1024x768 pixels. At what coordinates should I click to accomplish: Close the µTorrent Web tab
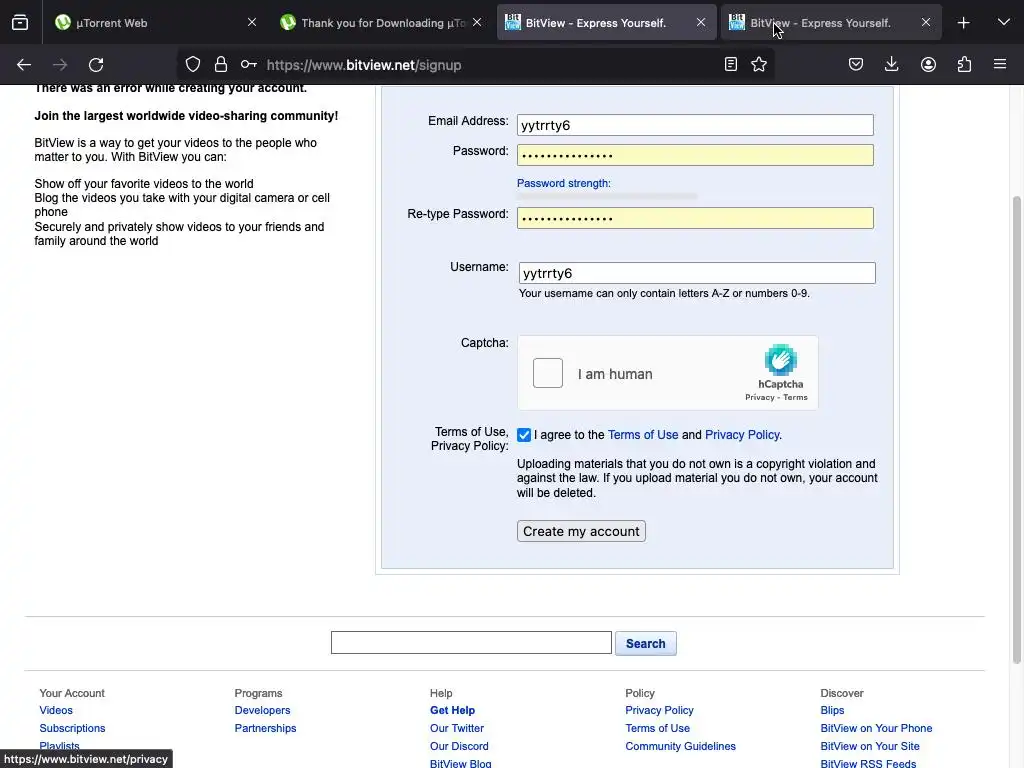click(x=252, y=22)
